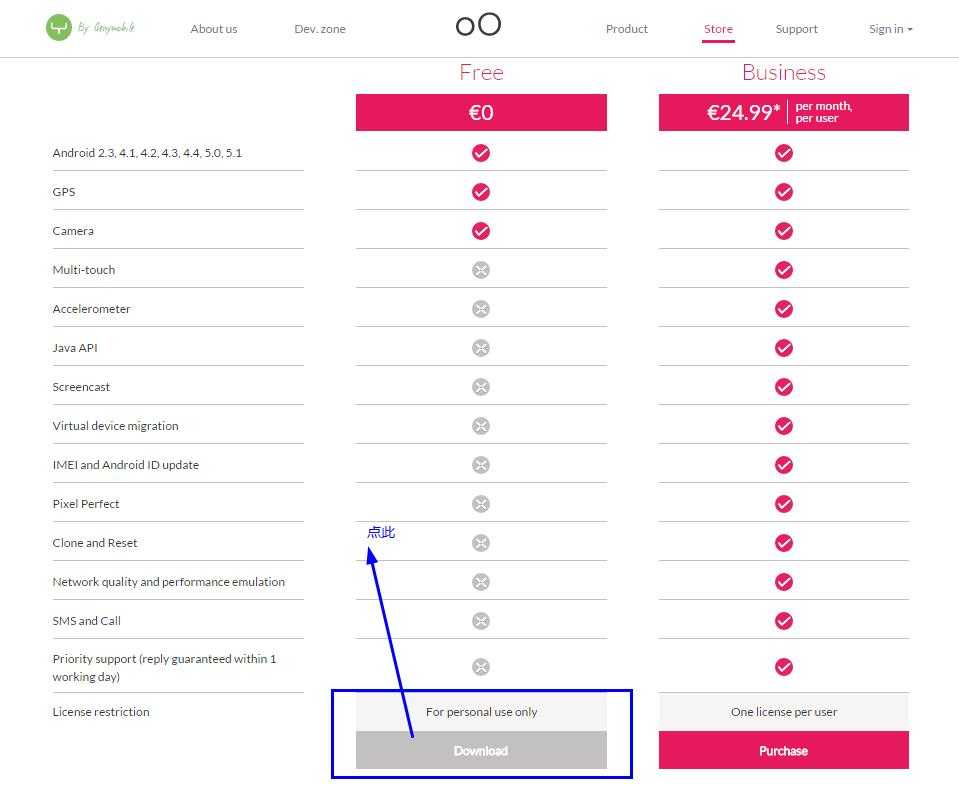Click the Free plan Camera checkmark icon
Viewport: 959px width, 785px height.
pyautogui.click(x=481, y=231)
